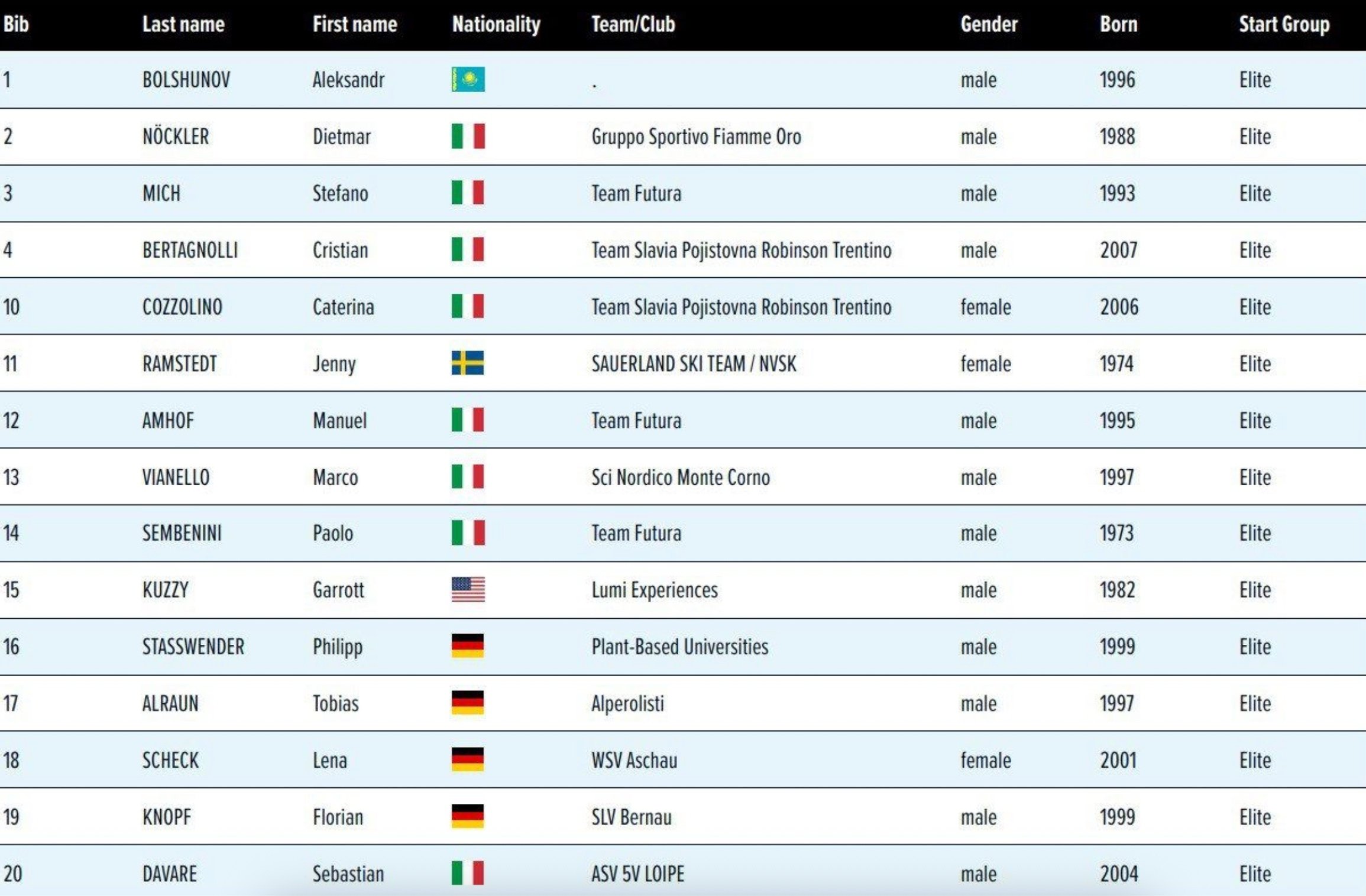This screenshot has width=1366, height=896.
Task: Click the Start Group column header
Action: [x=1284, y=24]
